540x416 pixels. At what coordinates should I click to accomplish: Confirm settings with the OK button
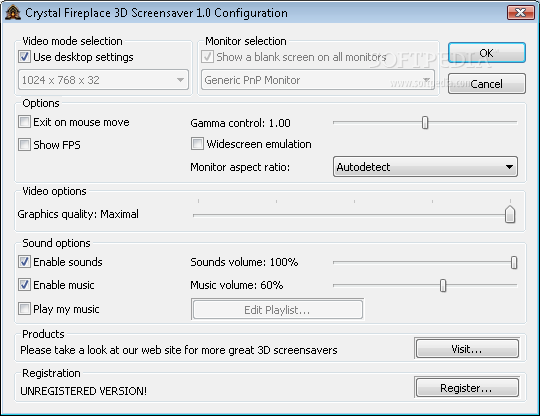487,53
